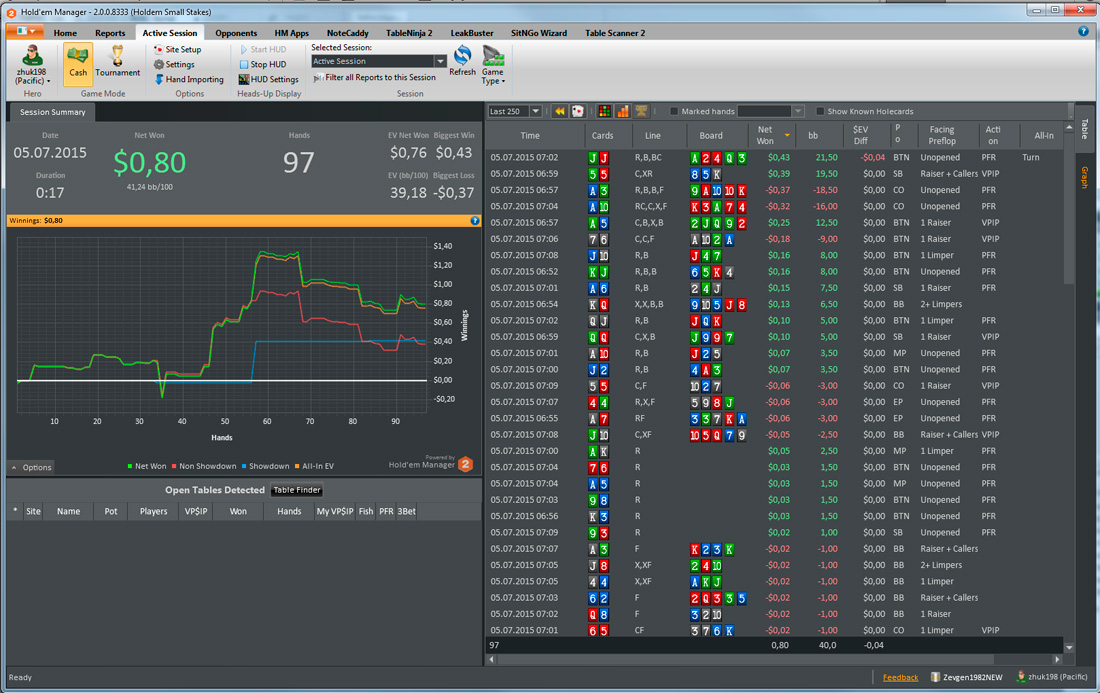Sort hands by bb column
This screenshot has height=693, width=1100.
coord(813,136)
